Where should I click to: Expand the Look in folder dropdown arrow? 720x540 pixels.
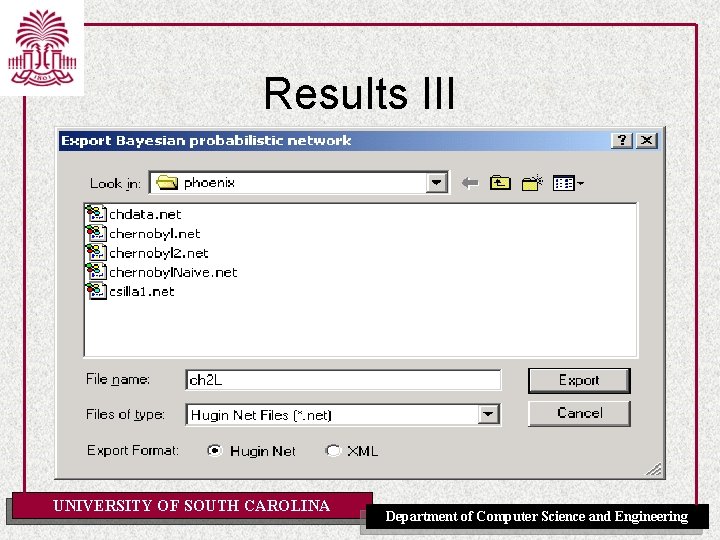(436, 183)
